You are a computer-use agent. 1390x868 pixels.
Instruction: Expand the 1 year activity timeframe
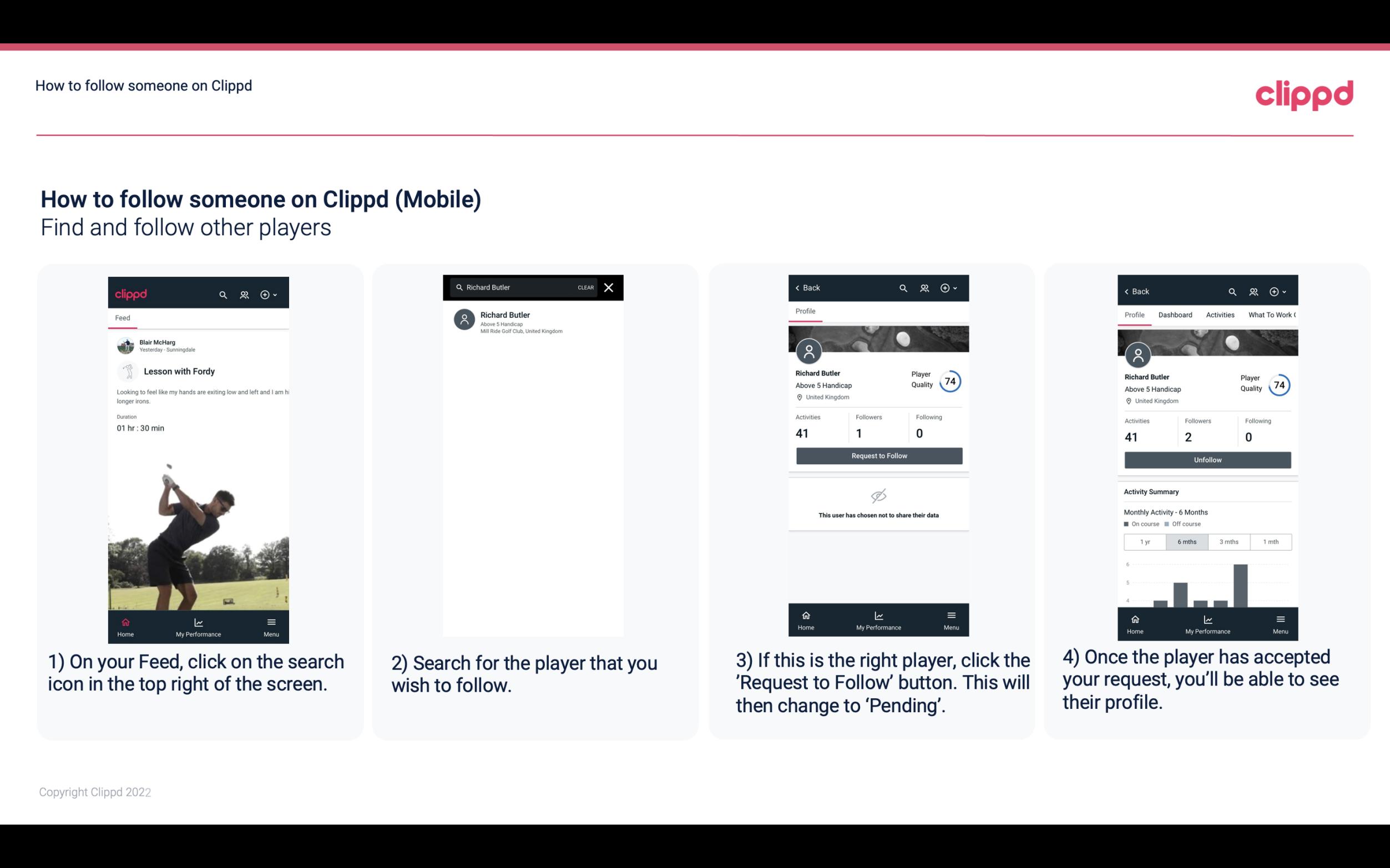click(1145, 541)
